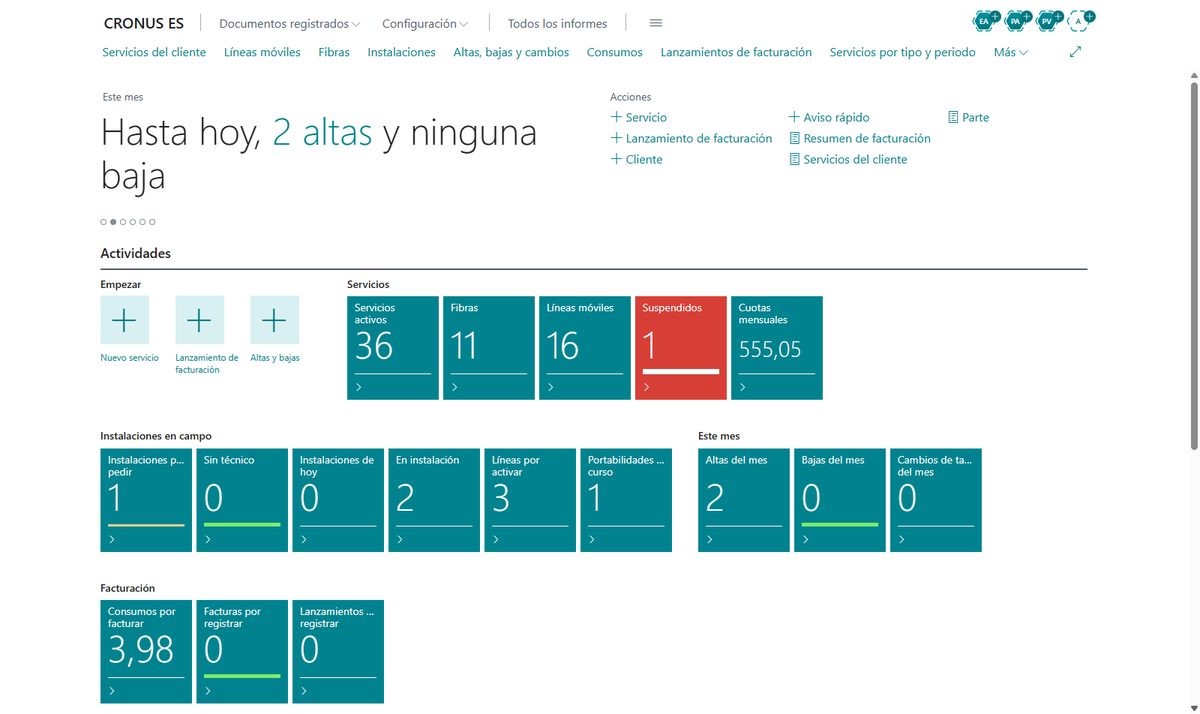
Task: Open the Servicios del cliente navigation tab
Action: pyautogui.click(x=154, y=52)
